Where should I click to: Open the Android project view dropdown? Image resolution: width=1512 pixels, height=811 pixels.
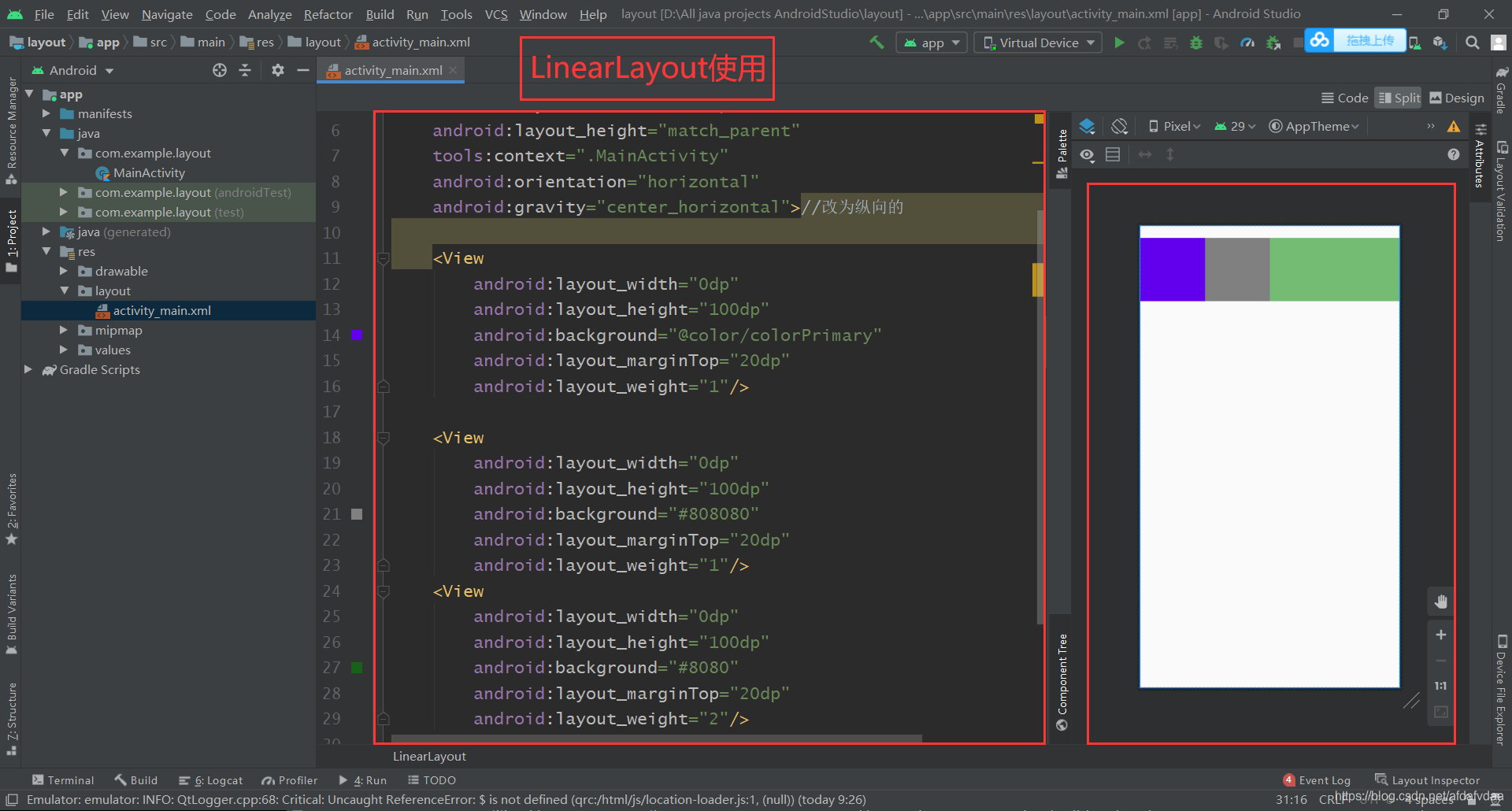[x=72, y=70]
